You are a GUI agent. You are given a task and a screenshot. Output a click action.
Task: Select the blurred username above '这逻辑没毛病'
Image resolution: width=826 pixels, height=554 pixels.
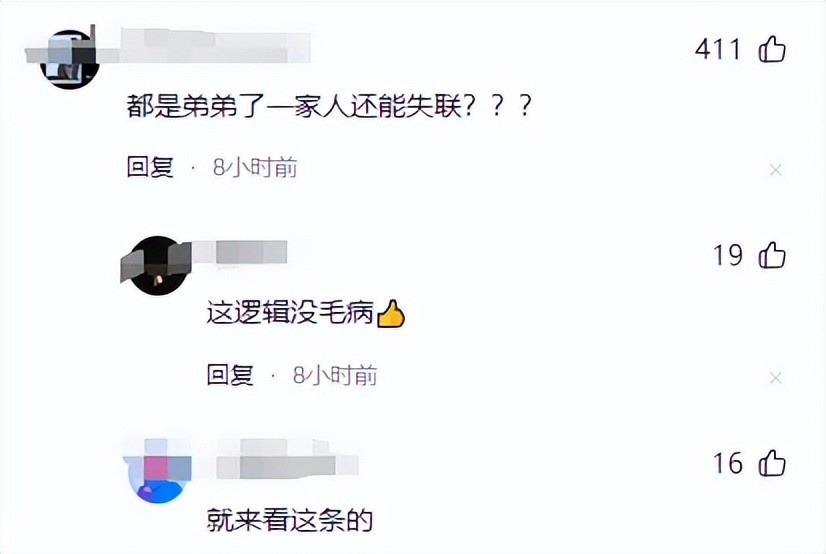[240, 253]
